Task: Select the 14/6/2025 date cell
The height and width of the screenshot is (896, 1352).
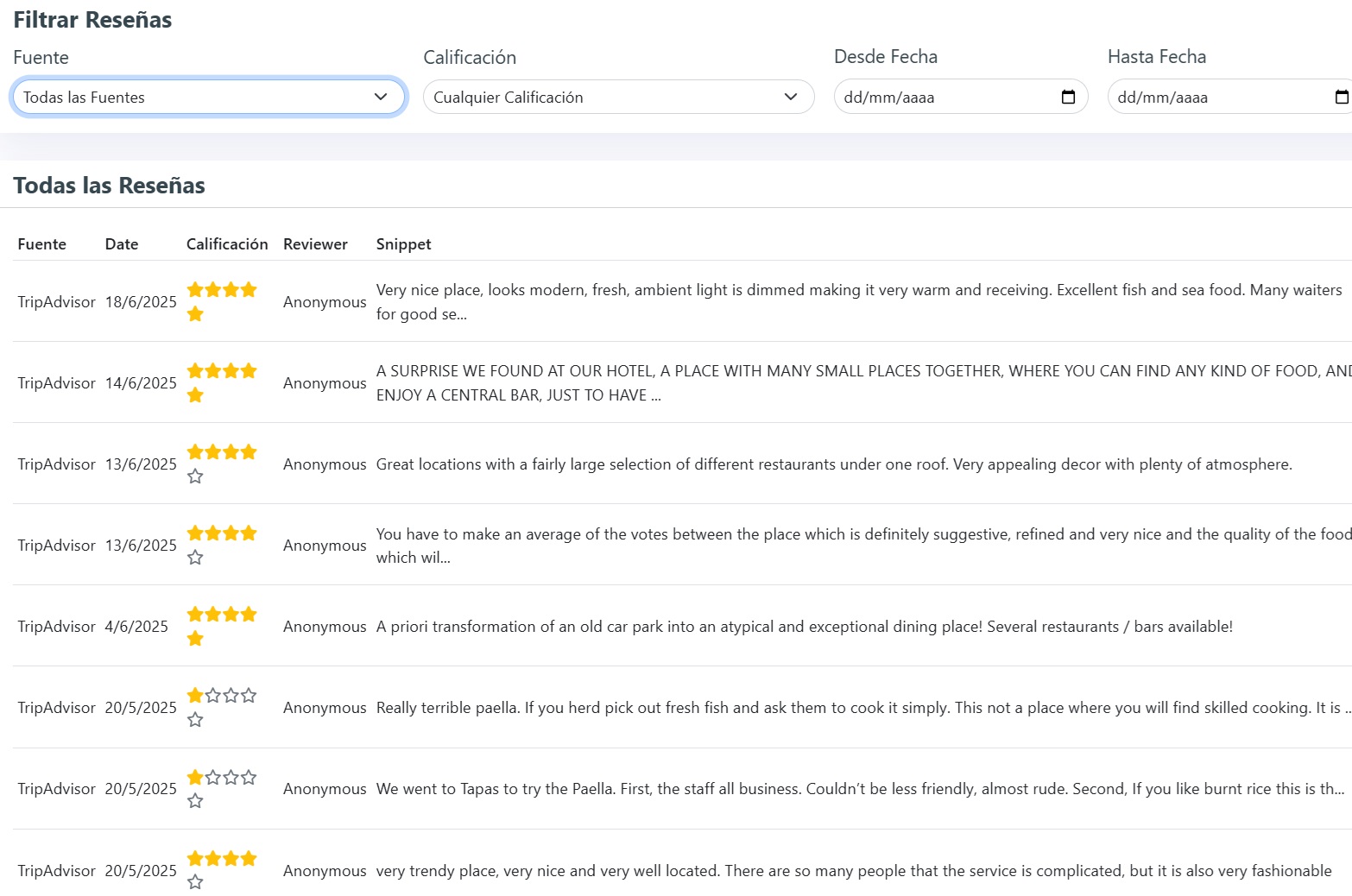Action: (141, 382)
